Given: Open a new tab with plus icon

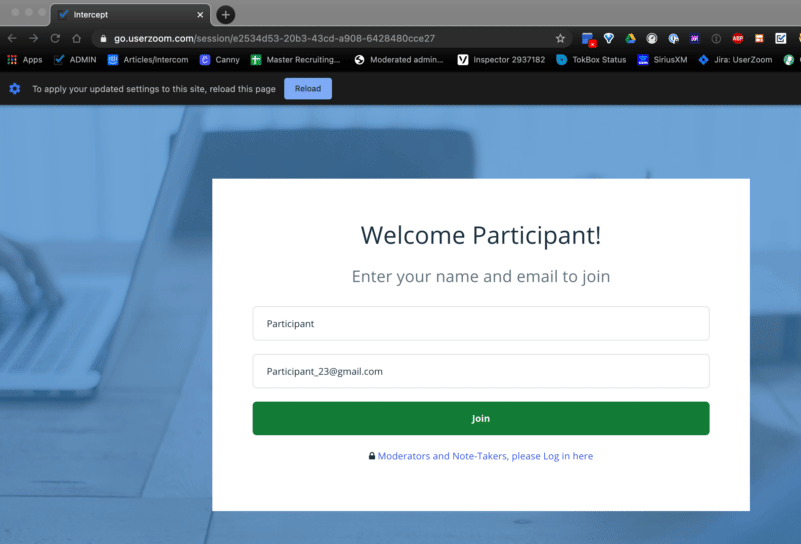Looking at the screenshot, I should [226, 15].
